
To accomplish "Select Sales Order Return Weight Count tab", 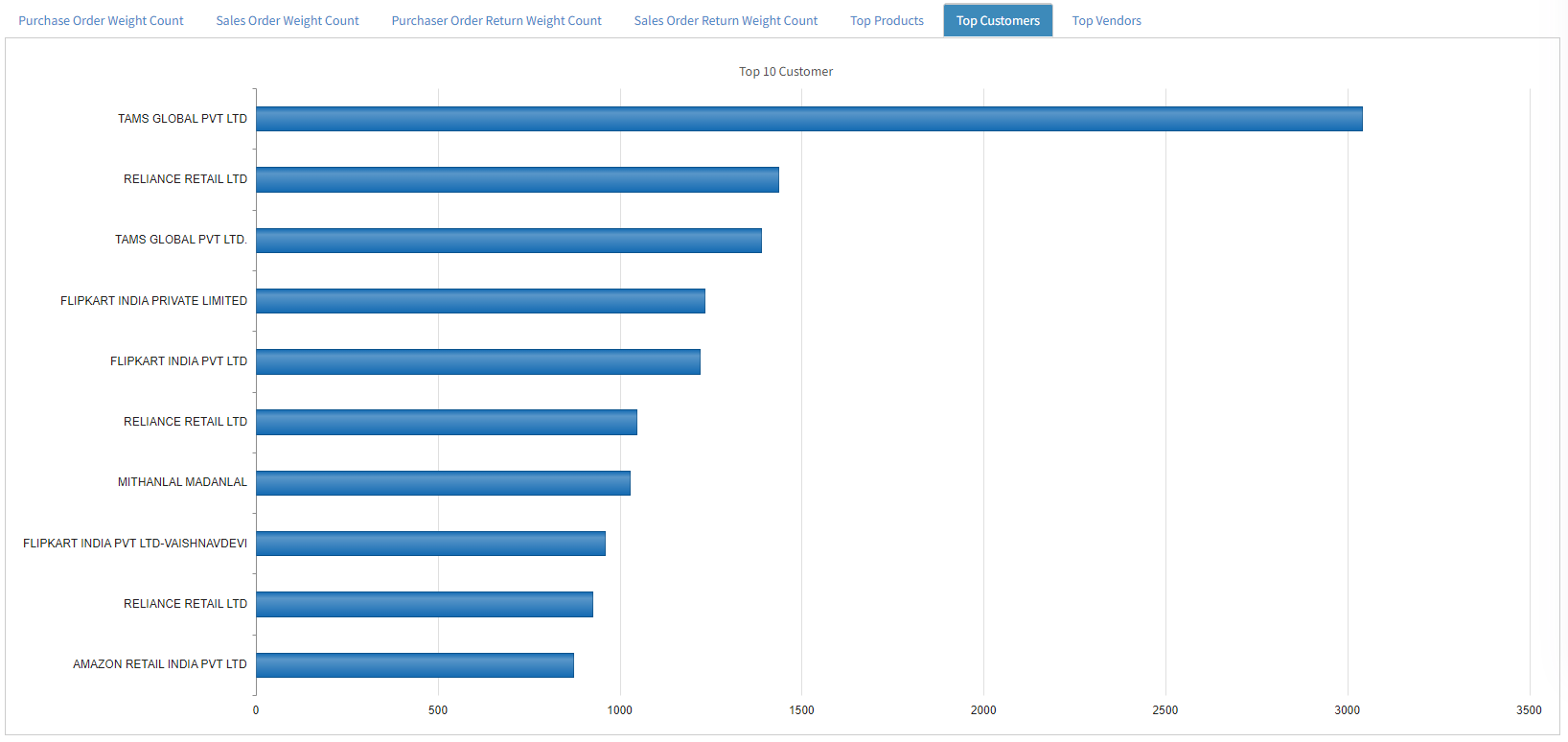I will 726,20.
